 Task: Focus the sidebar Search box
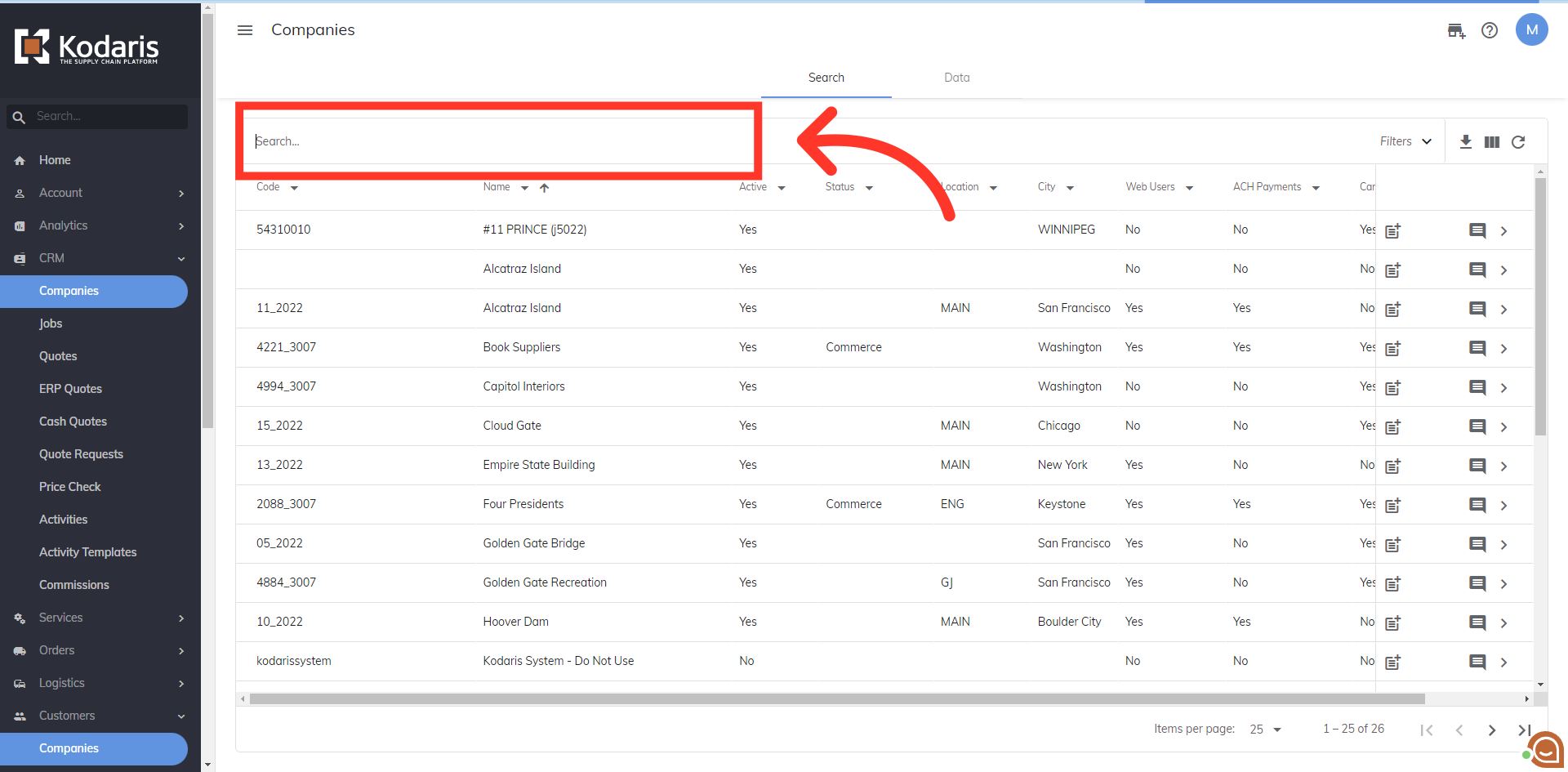click(x=97, y=117)
